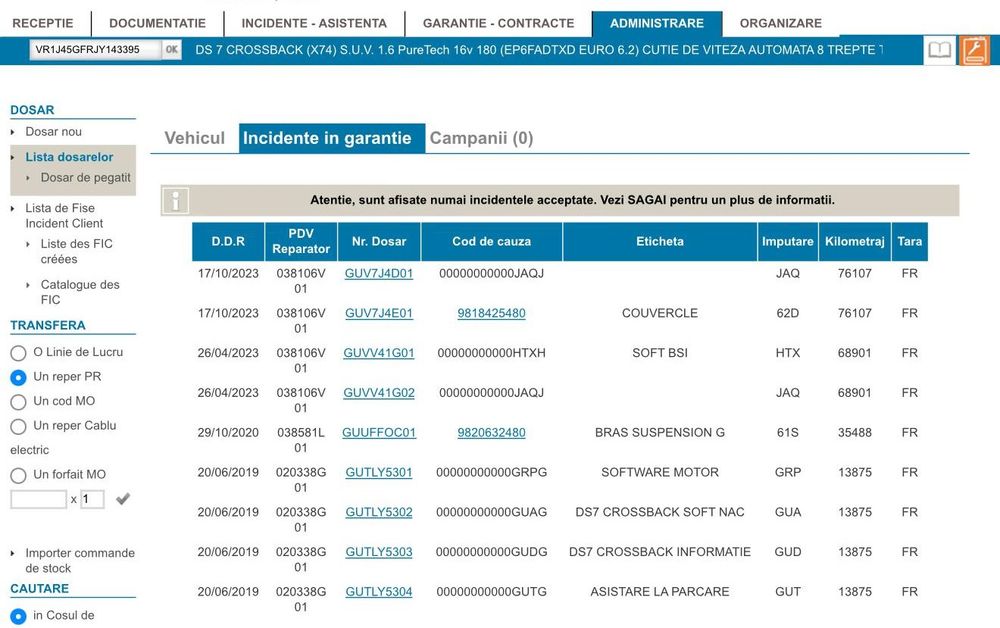Screen dimensions: 1000x628
Task: Open the ORGANIZARE tab
Action: [x=781, y=24]
